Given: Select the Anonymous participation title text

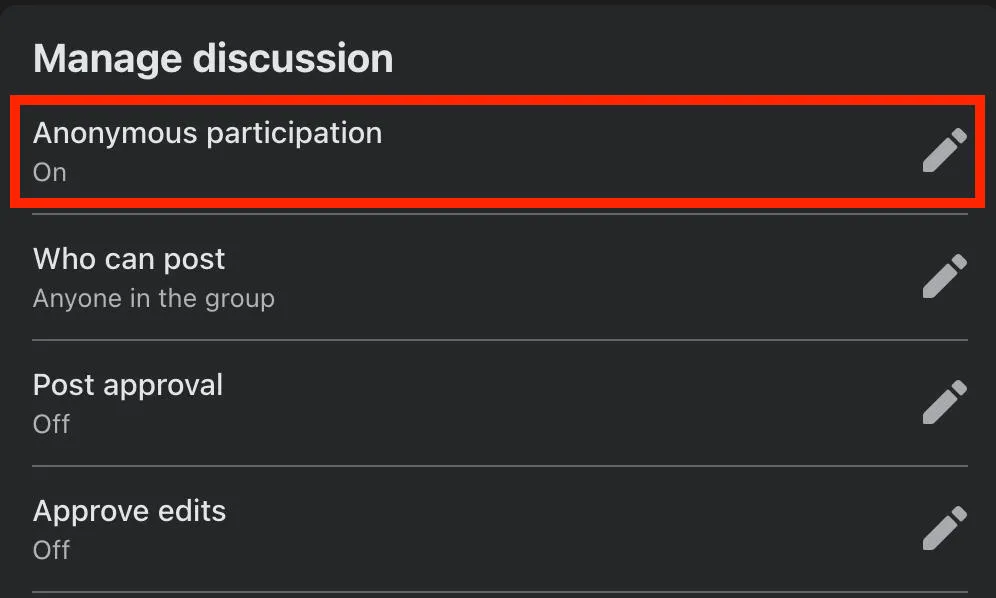Looking at the screenshot, I should tap(208, 134).
